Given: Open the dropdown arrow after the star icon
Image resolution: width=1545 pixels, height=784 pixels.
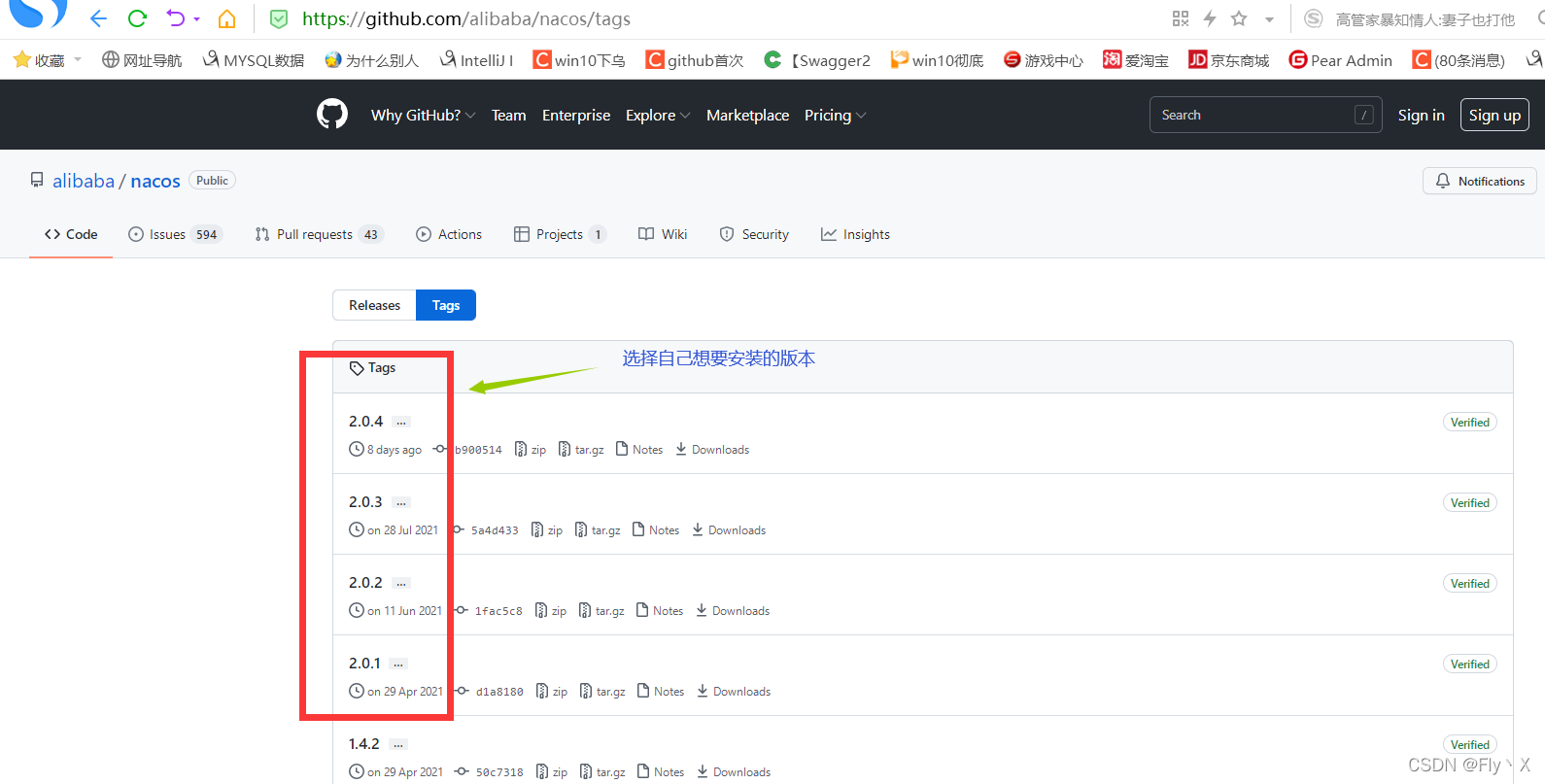Looking at the screenshot, I should click(x=1269, y=19).
